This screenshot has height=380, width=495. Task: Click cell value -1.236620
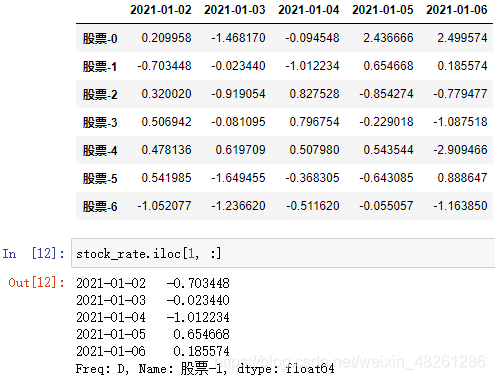click(x=238, y=206)
